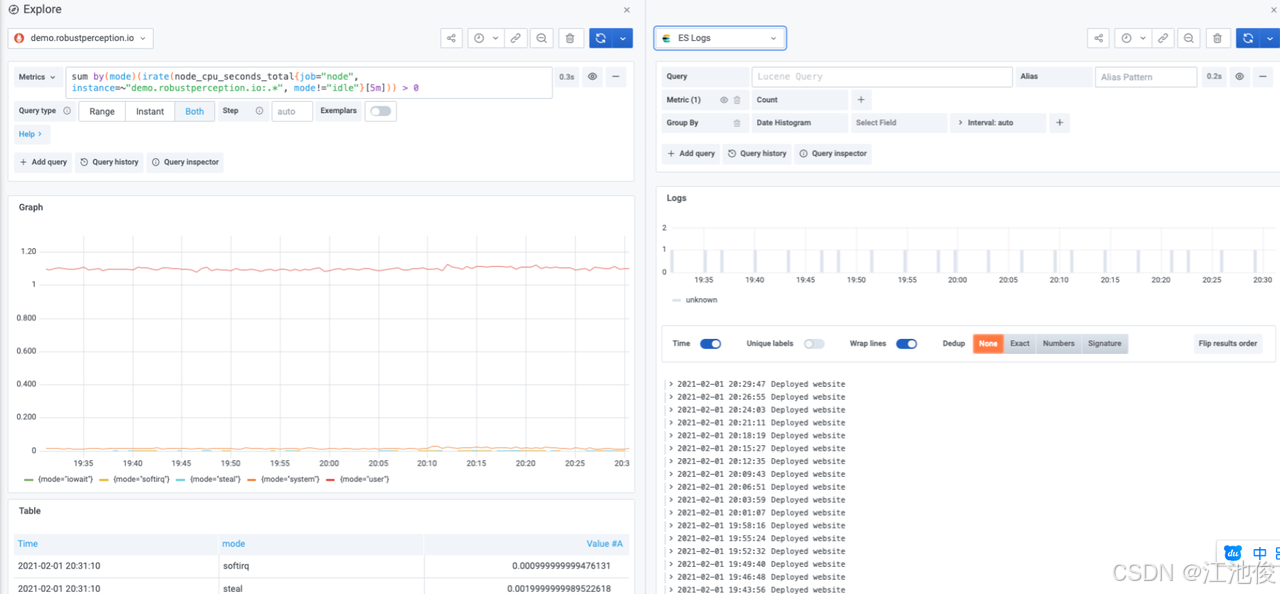The width and height of the screenshot is (1280, 594).
Task: Toggle Wrap lines switch
Action: coord(906,344)
